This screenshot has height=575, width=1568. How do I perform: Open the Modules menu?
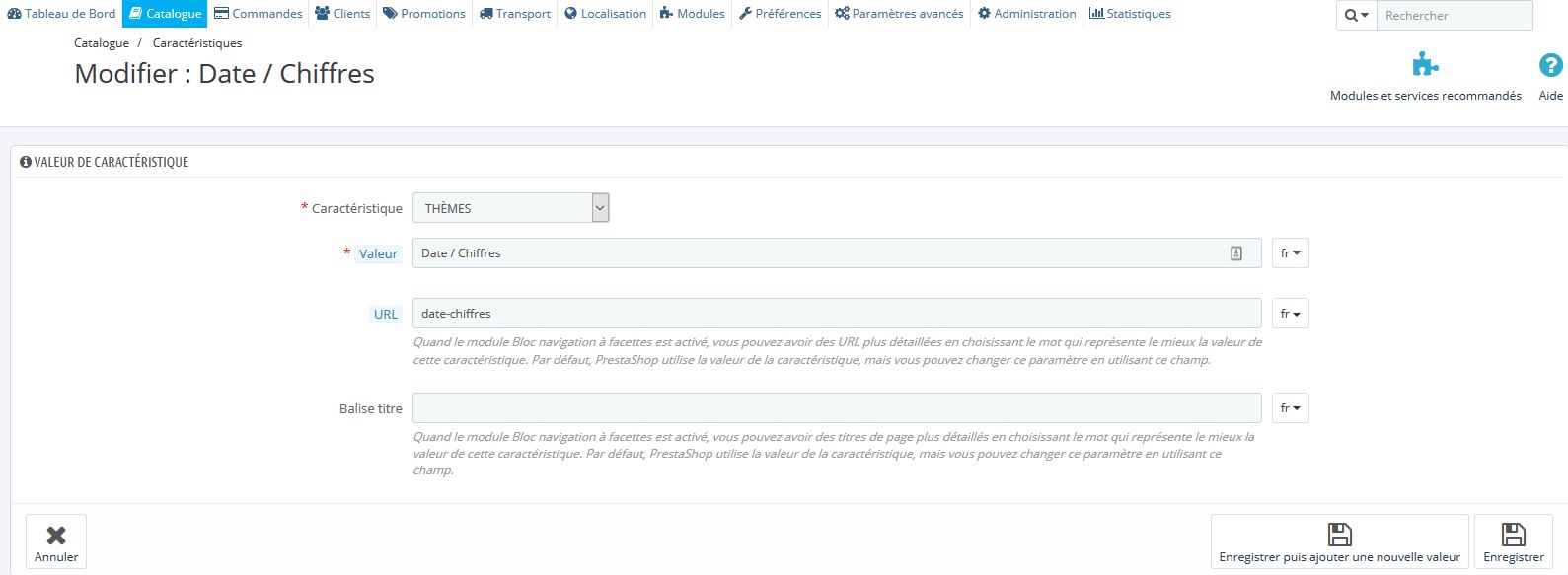click(x=693, y=14)
